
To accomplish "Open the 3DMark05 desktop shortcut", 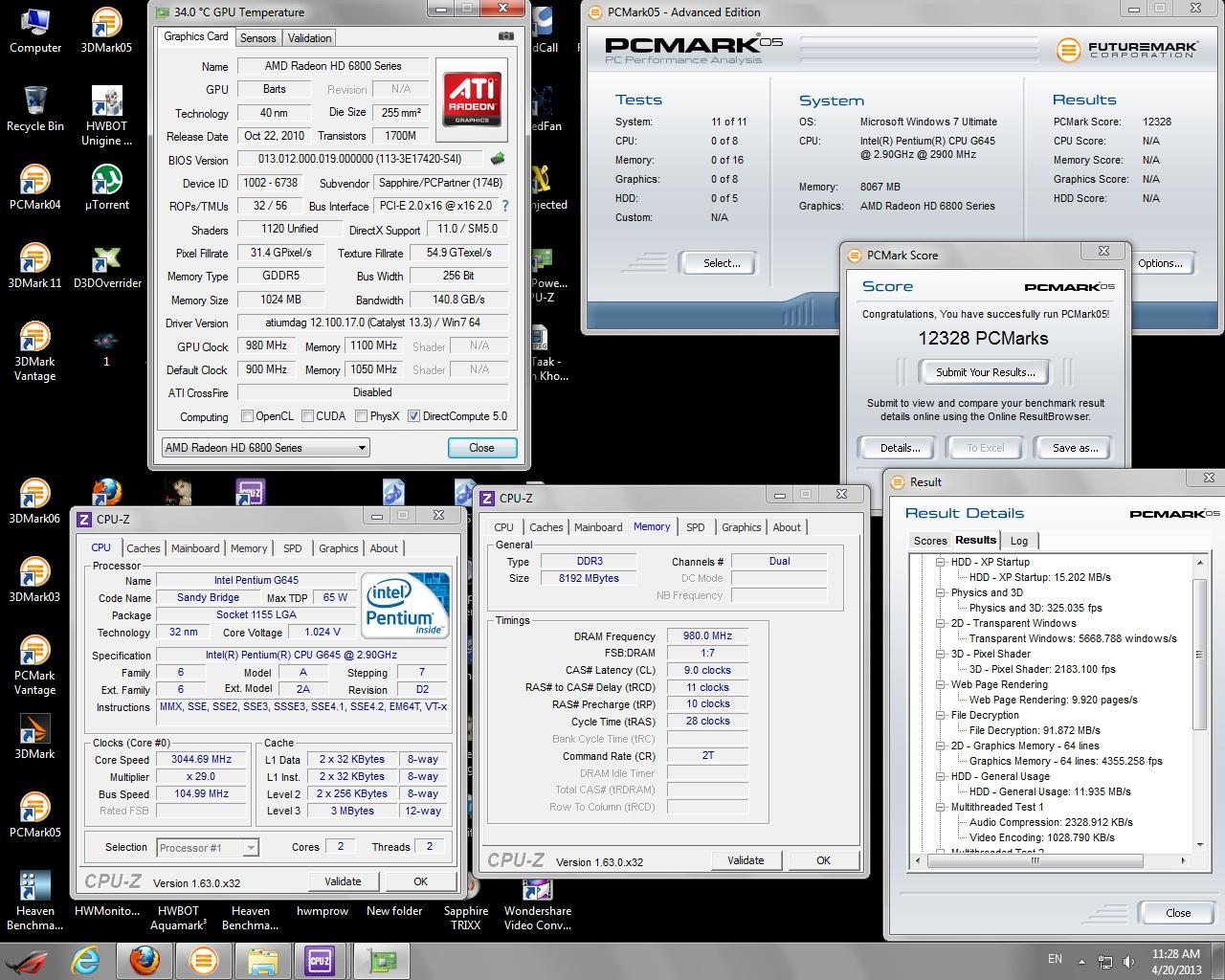I will [106, 30].
